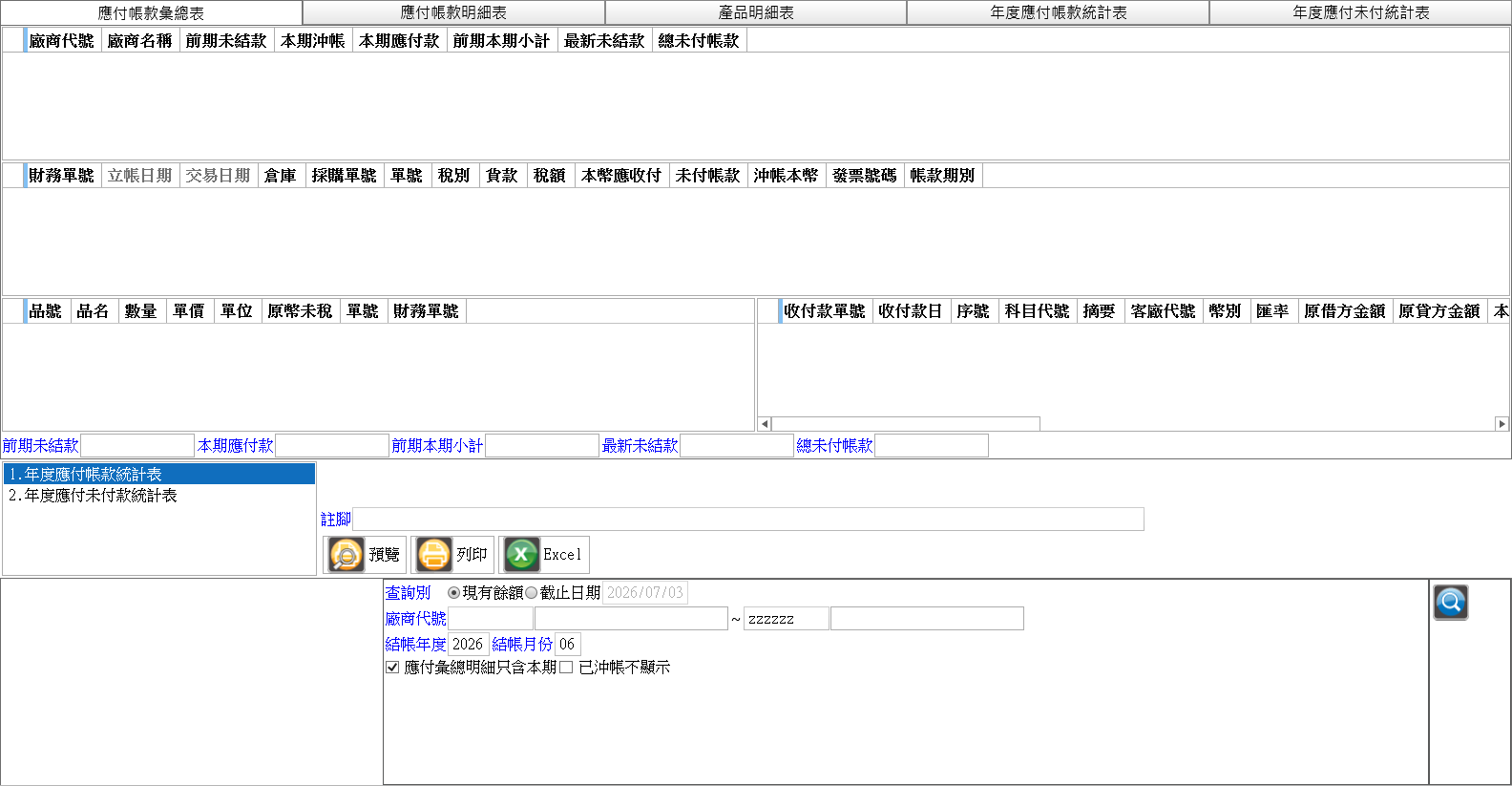This screenshot has width=1512, height=786.
Task: Click the 本期應付款 column header in top grid
Action: pyautogui.click(x=400, y=41)
